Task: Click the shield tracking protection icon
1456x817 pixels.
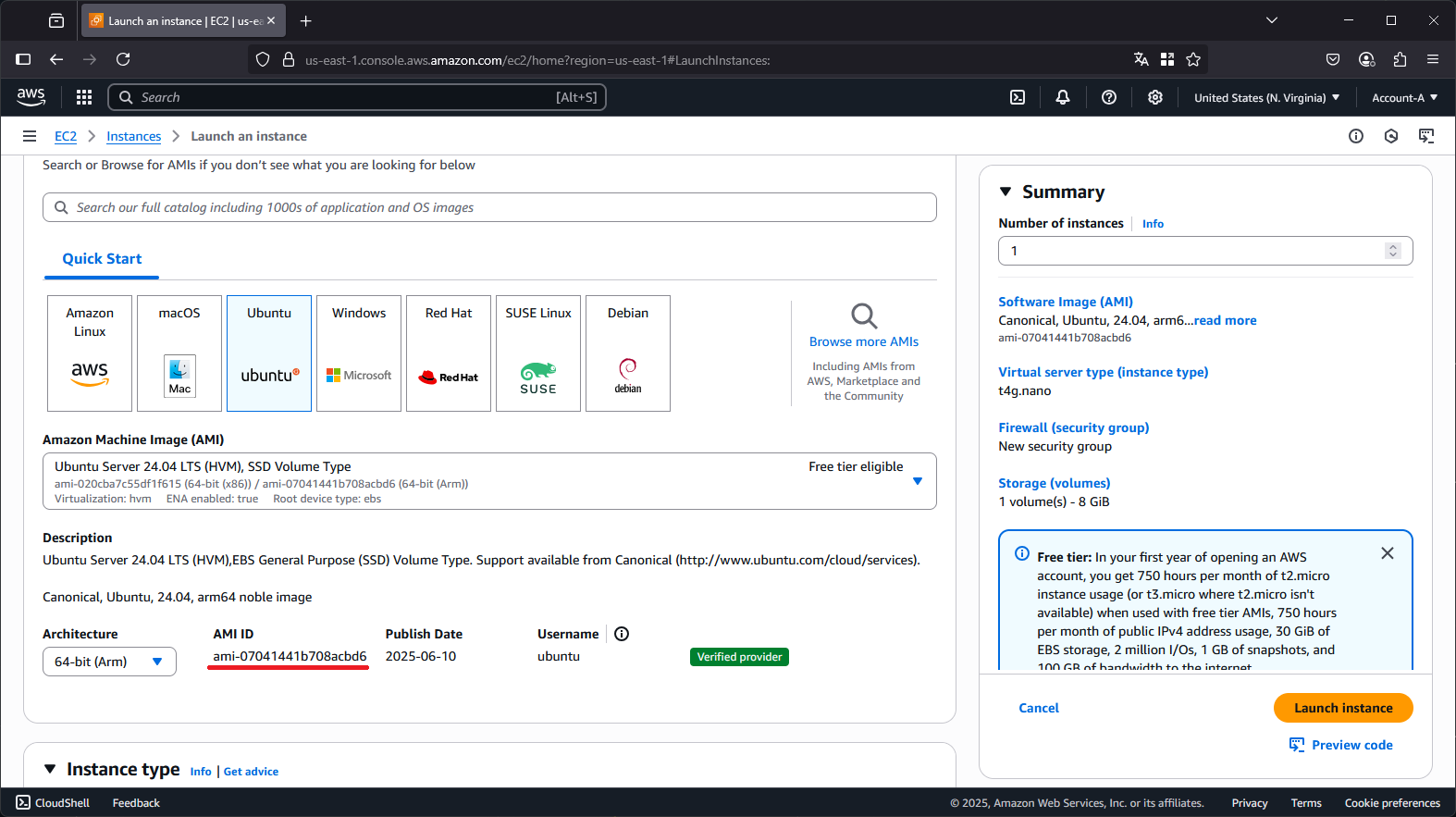Action: coord(263,59)
